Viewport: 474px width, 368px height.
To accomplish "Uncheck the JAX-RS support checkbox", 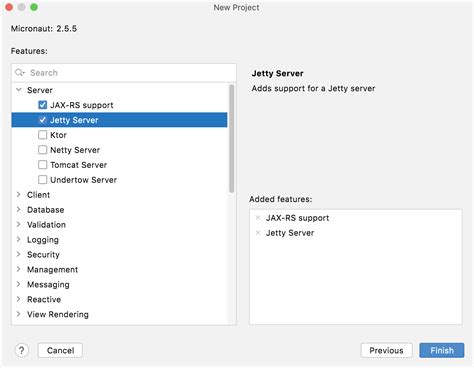I will [43, 105].
